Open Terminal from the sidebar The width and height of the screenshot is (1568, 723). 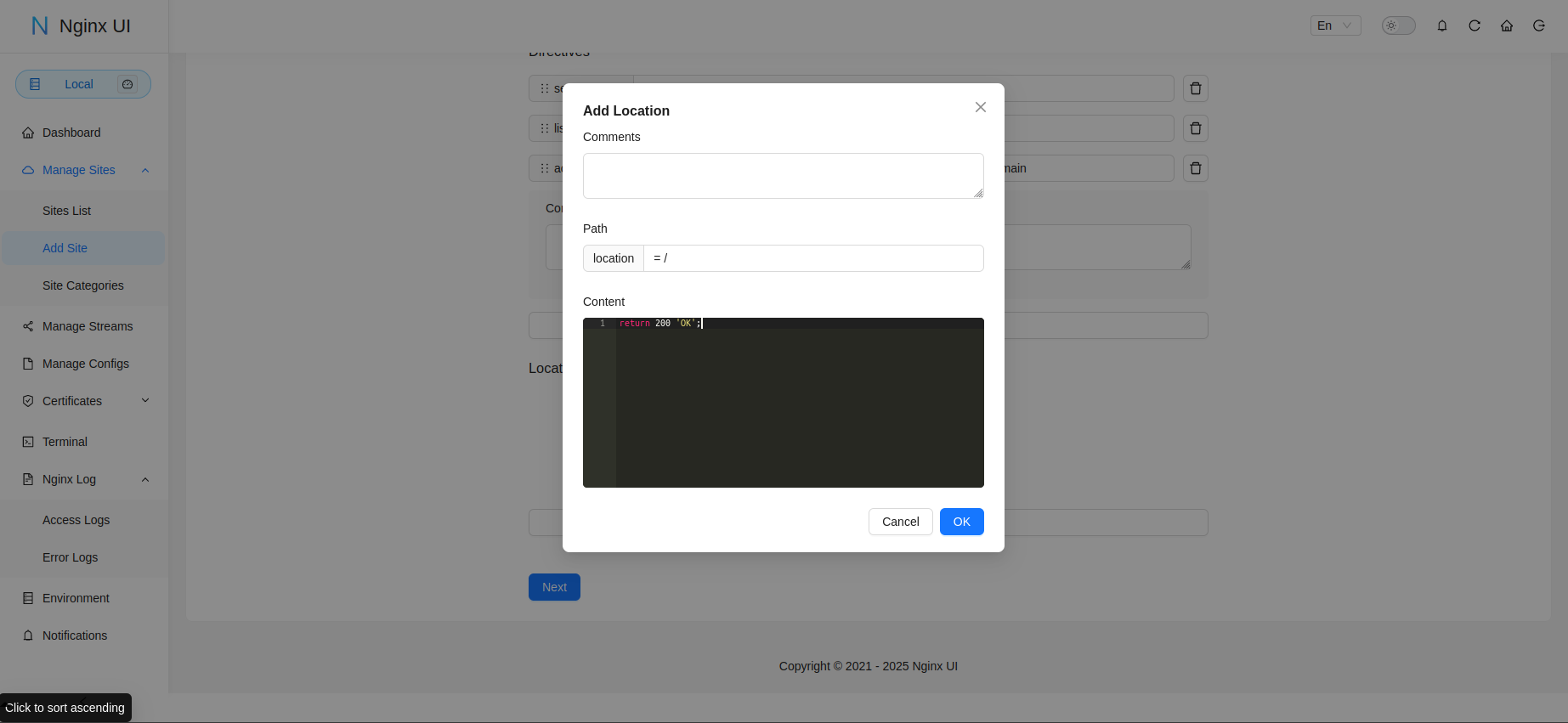point(83,442)
